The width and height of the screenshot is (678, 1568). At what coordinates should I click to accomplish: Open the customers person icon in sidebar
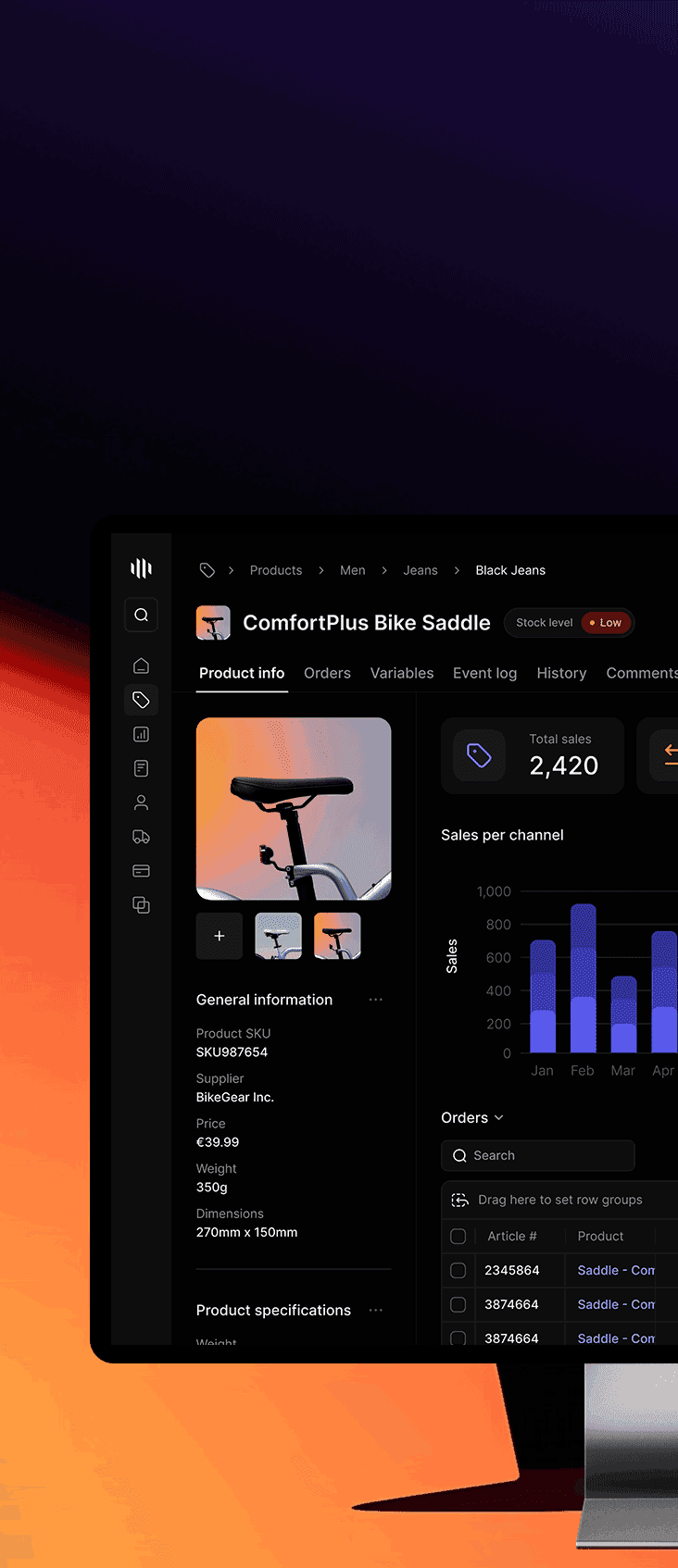[141, 803]
